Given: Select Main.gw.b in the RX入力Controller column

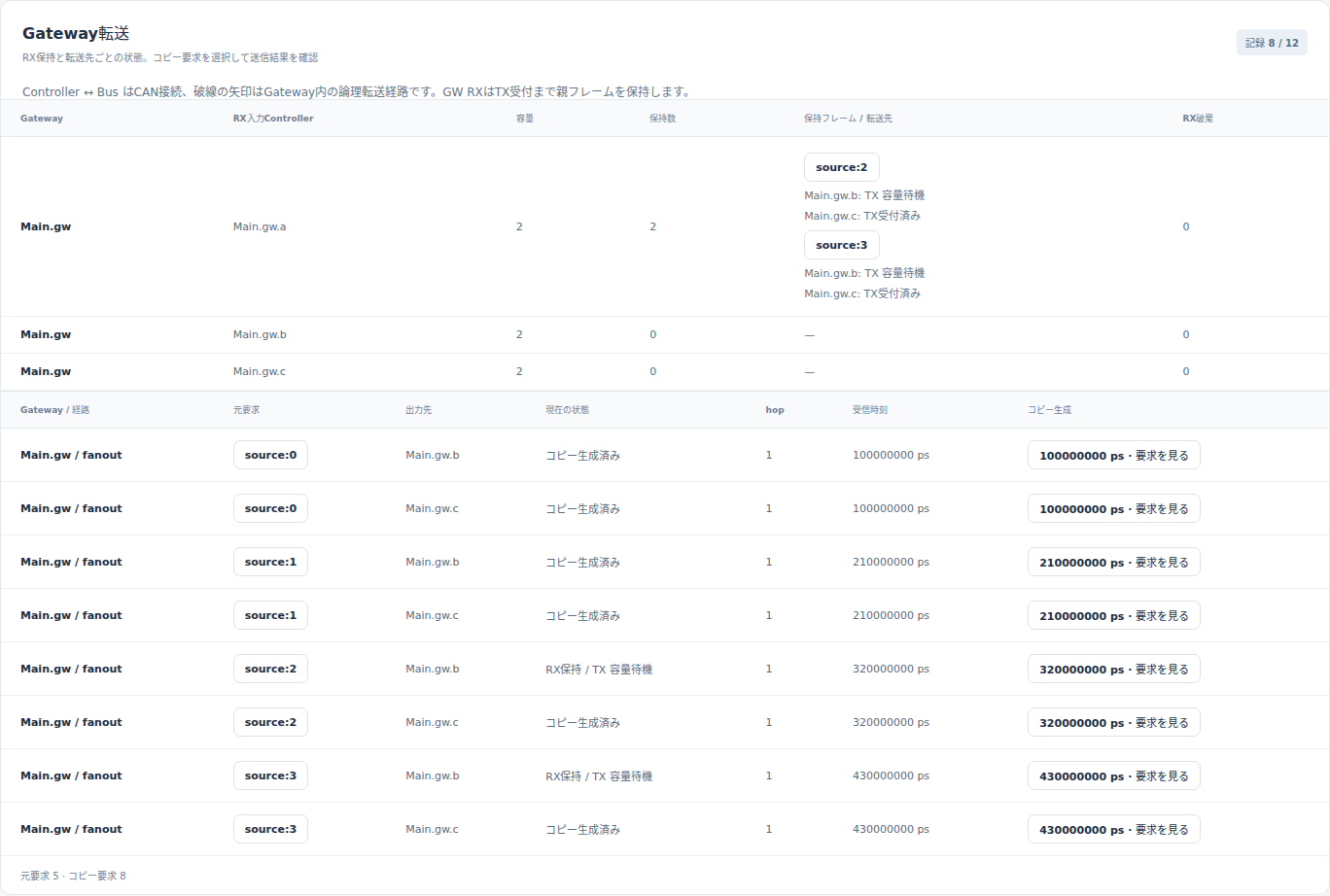Looking at the screenshot, I should (260, 334).
